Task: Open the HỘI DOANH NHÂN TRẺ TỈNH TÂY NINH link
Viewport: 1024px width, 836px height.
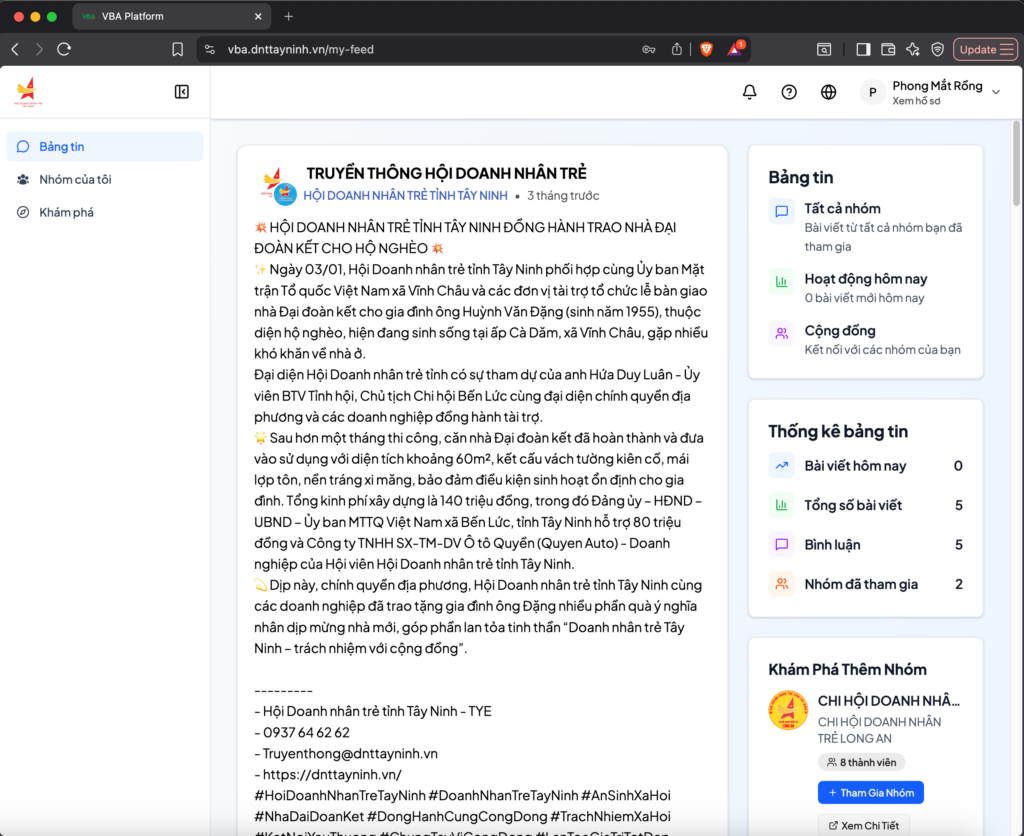Action: click(405, 195)
